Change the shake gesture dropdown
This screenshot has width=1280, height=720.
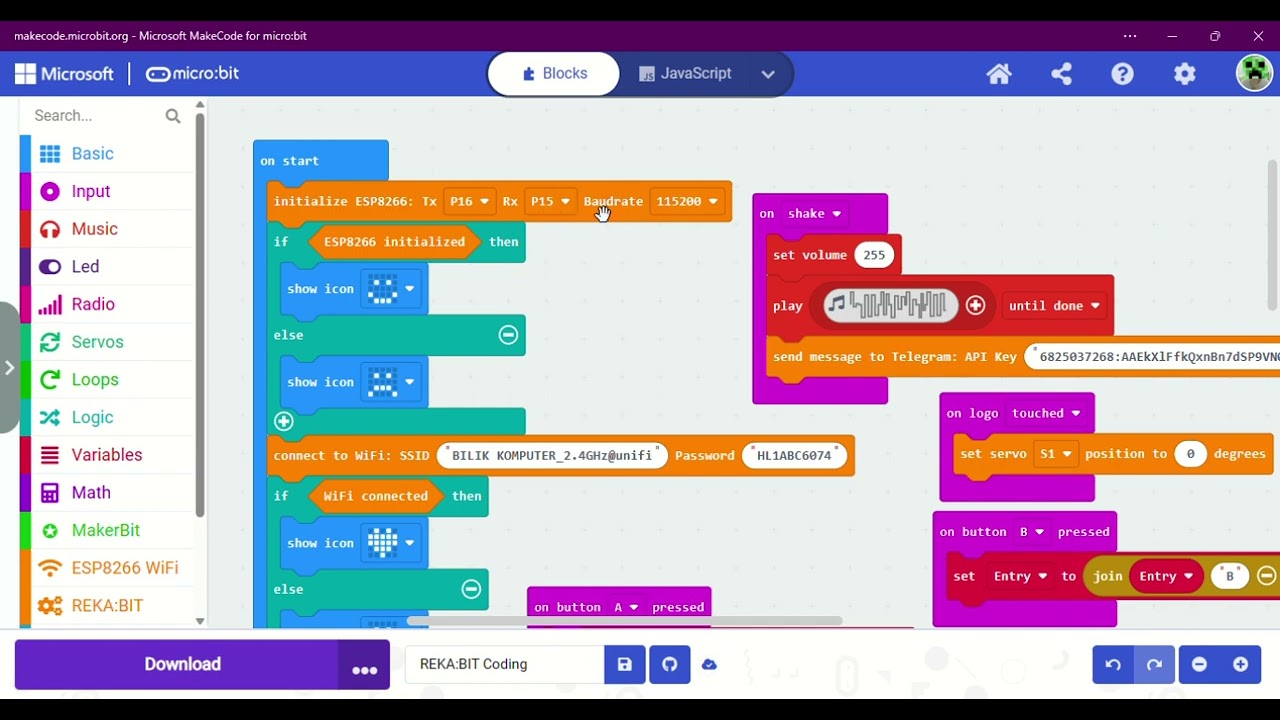pos(814,214)
